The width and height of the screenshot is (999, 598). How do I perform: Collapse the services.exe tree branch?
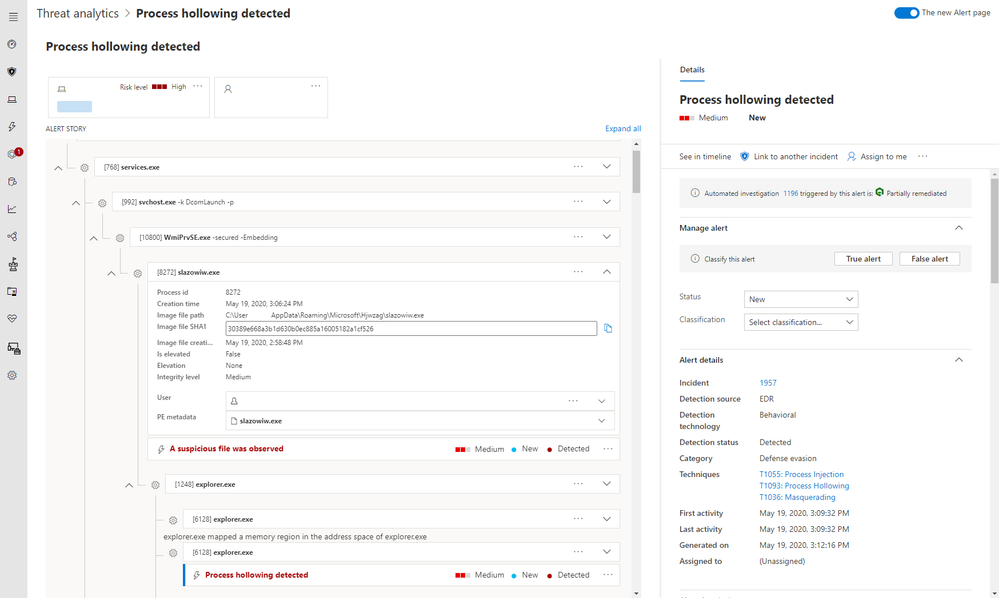coord(58,168)
